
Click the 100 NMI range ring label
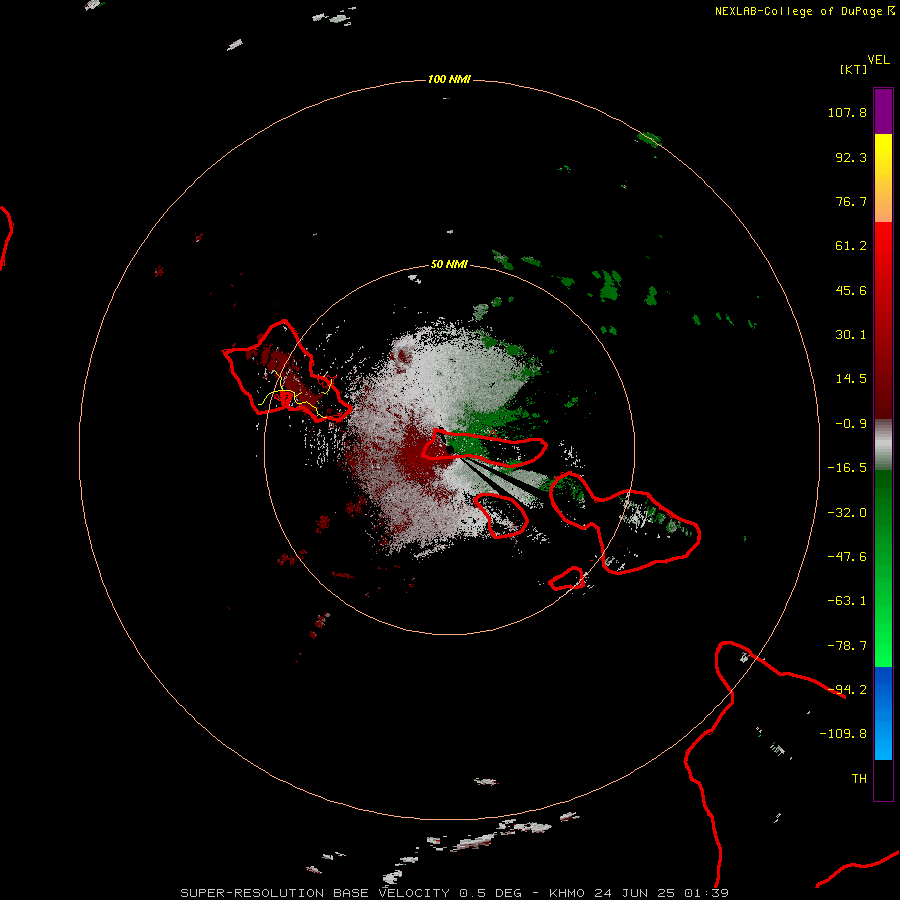[449, 79]
